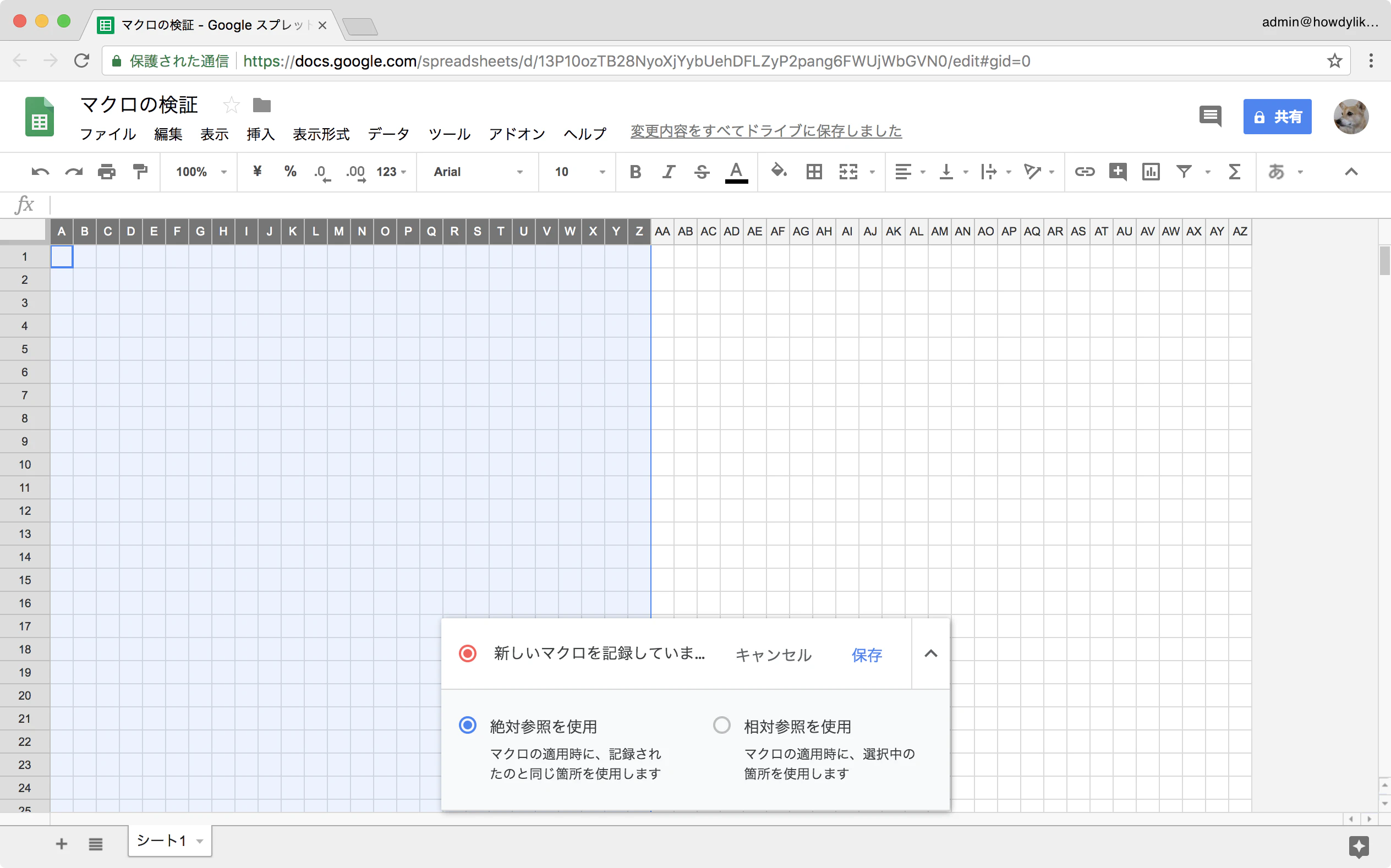1391x868 pixels.
Task: Select the absolute reference radio button
Action: pyautogui.click(x=468, y=726)
